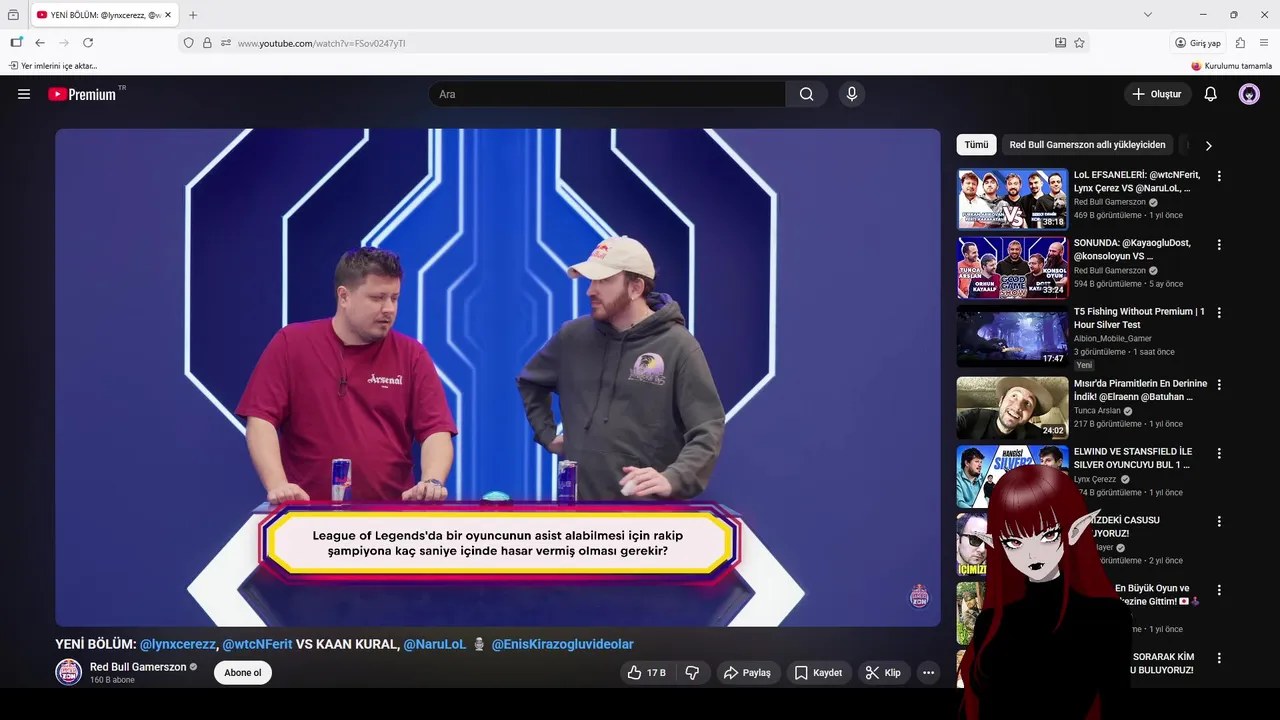Open the notifications bell
1280x720 pixels.
pos(1210,94)
